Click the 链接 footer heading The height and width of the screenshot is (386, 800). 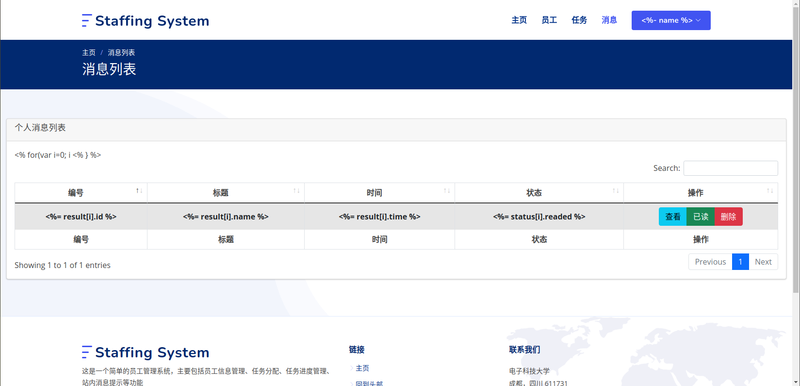(357, 350)
